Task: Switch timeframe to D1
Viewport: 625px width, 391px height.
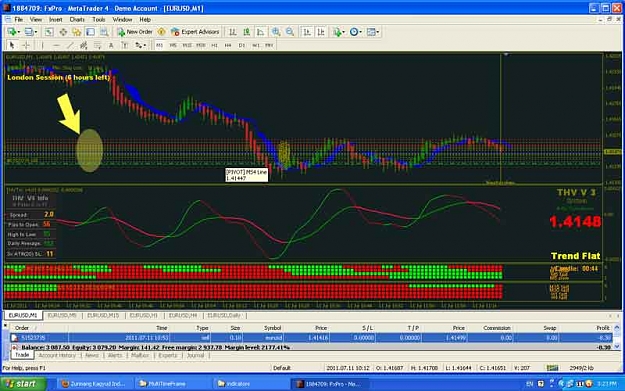Action: coord(242,45)
